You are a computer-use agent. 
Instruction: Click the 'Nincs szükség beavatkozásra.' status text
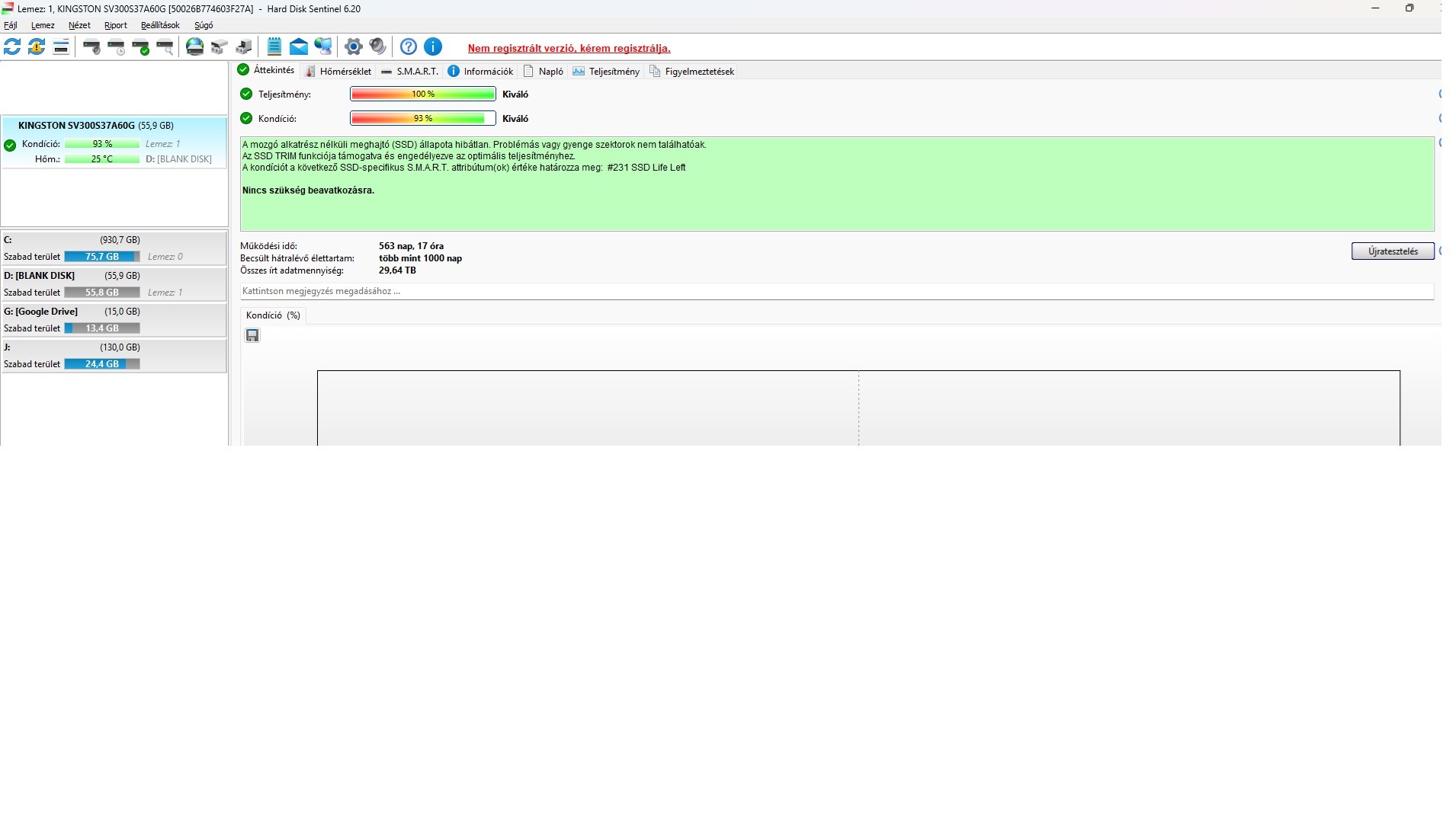(x=308, y=190)
